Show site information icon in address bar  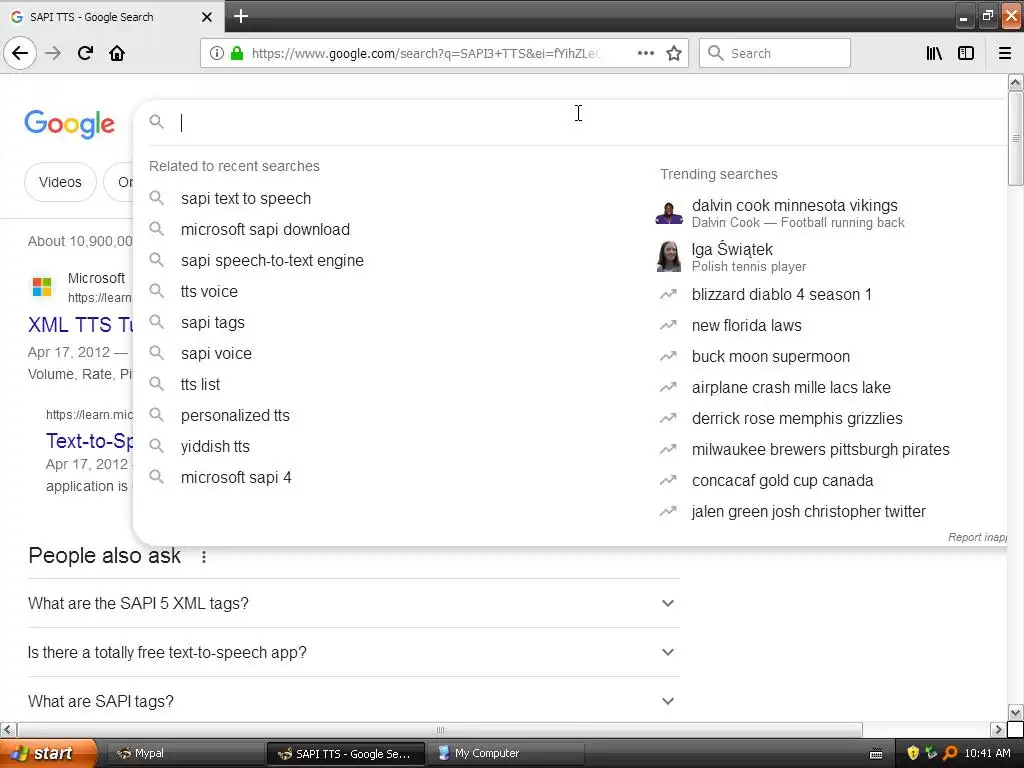click(x=217, y=53)
